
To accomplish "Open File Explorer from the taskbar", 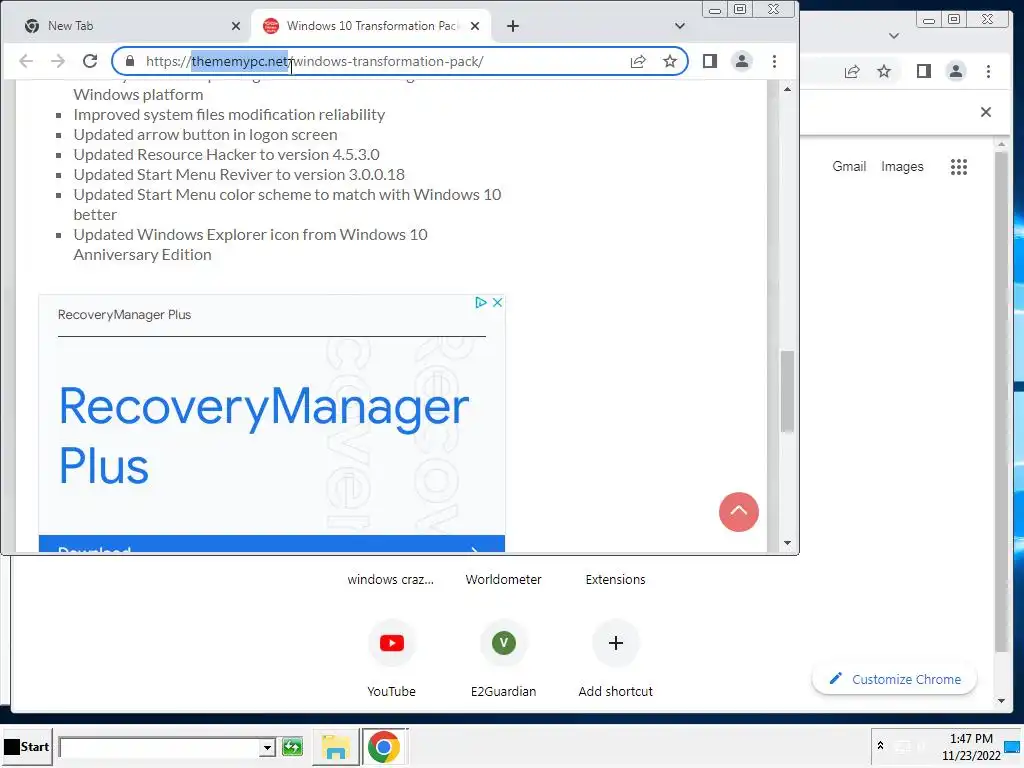I will tap(336, 747).
